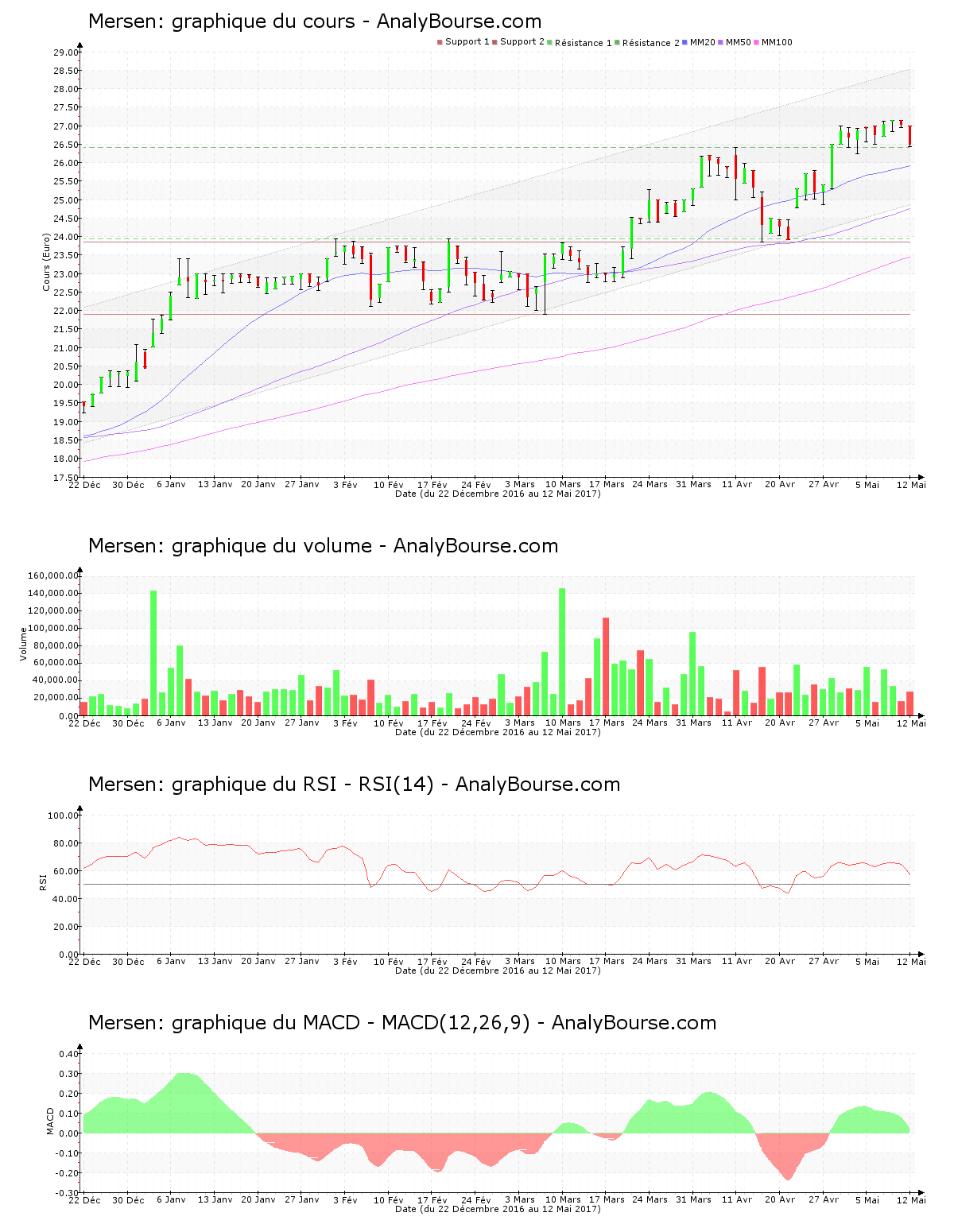This screenshot has width=954, height=1232.
Task: Click the 22.00 value on price axis
Action: pyautogui.click(x=66, y=311)
